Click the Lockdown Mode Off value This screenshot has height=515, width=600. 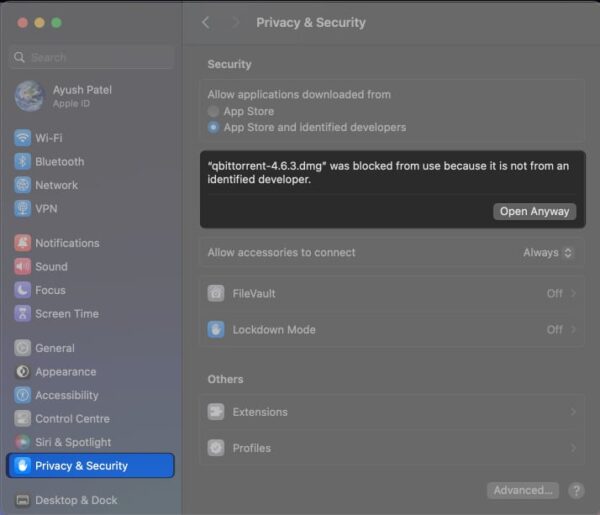[x=554, y=329]
